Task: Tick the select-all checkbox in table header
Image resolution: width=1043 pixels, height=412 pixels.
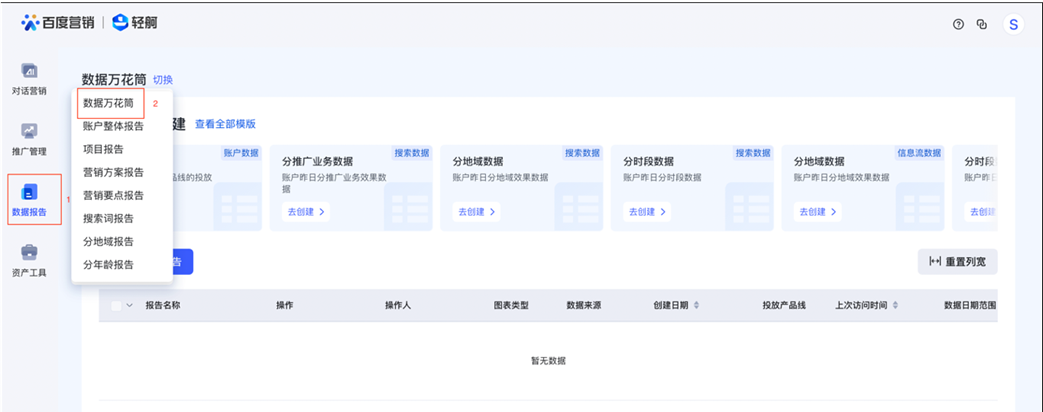Action: click(116, 305)
